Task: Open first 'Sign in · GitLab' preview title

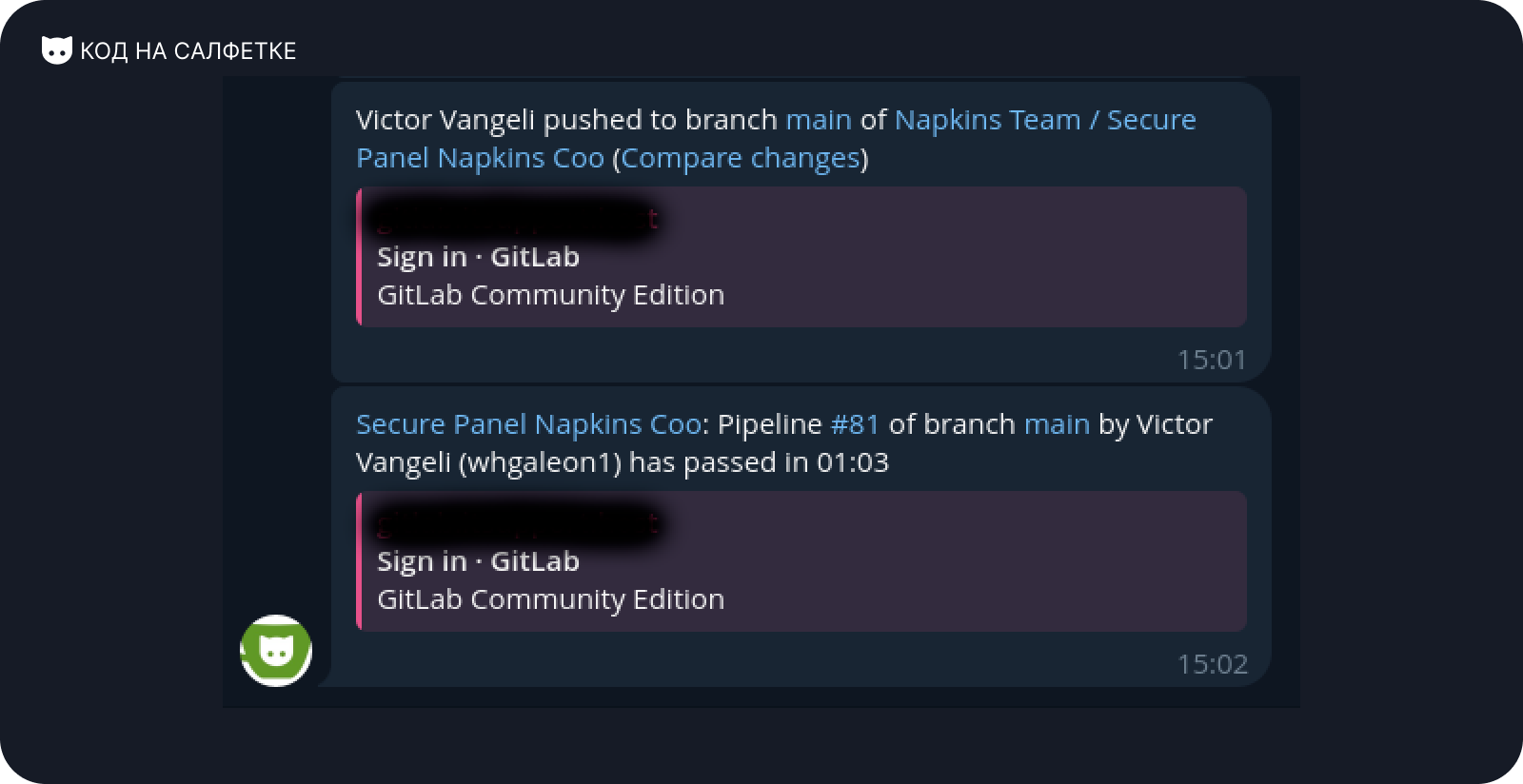Action: click(478, 257)
